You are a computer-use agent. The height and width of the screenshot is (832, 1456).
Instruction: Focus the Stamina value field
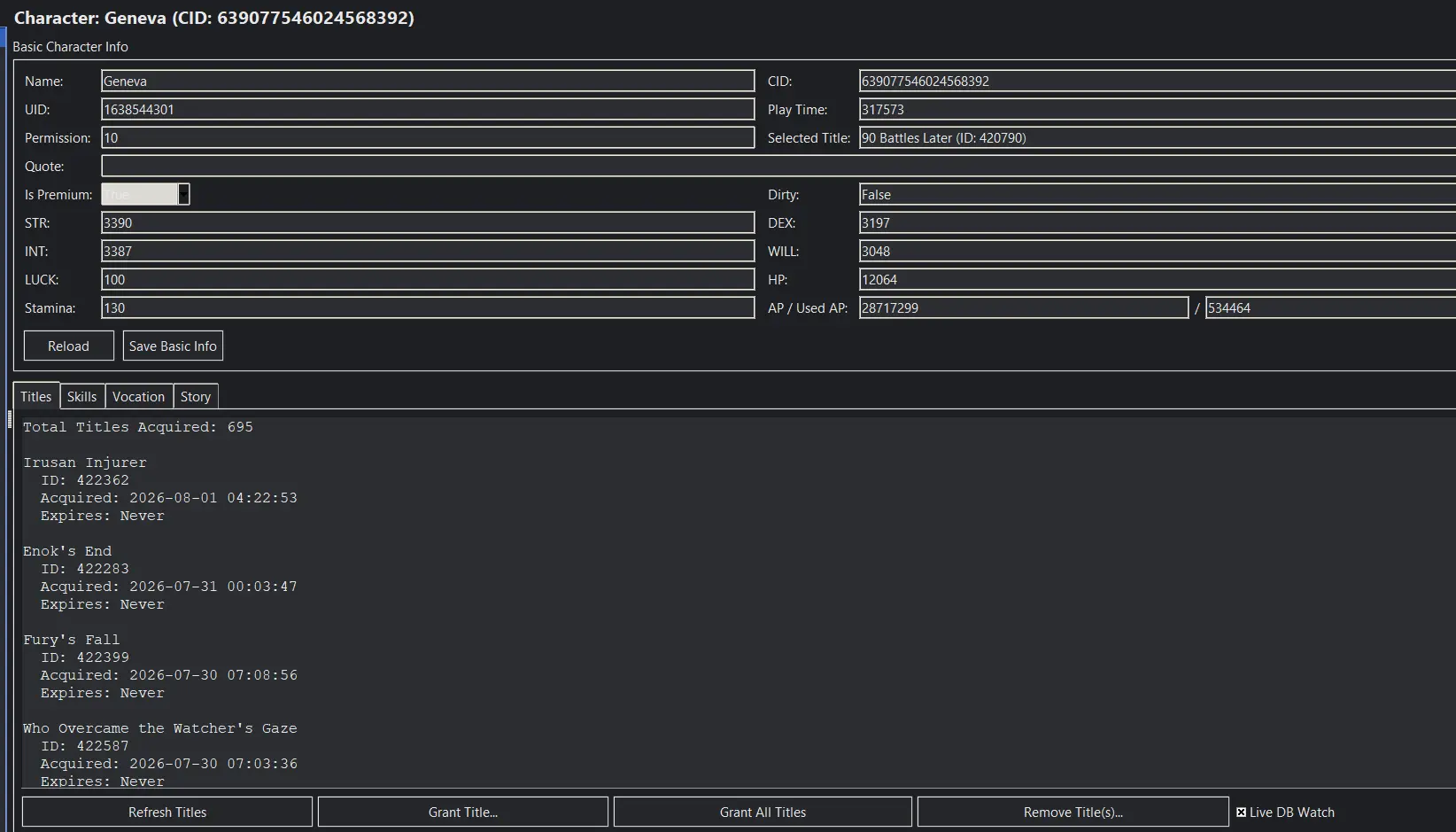point(428,307)
